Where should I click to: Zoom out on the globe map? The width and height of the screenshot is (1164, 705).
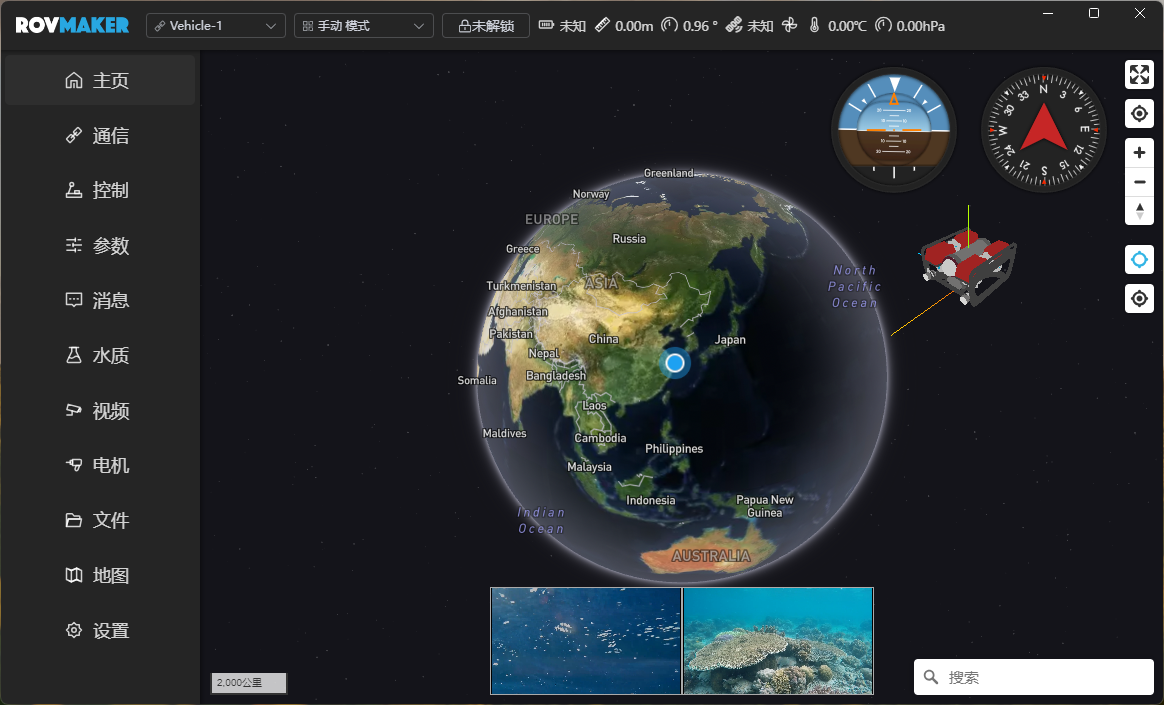[1139, 182]
